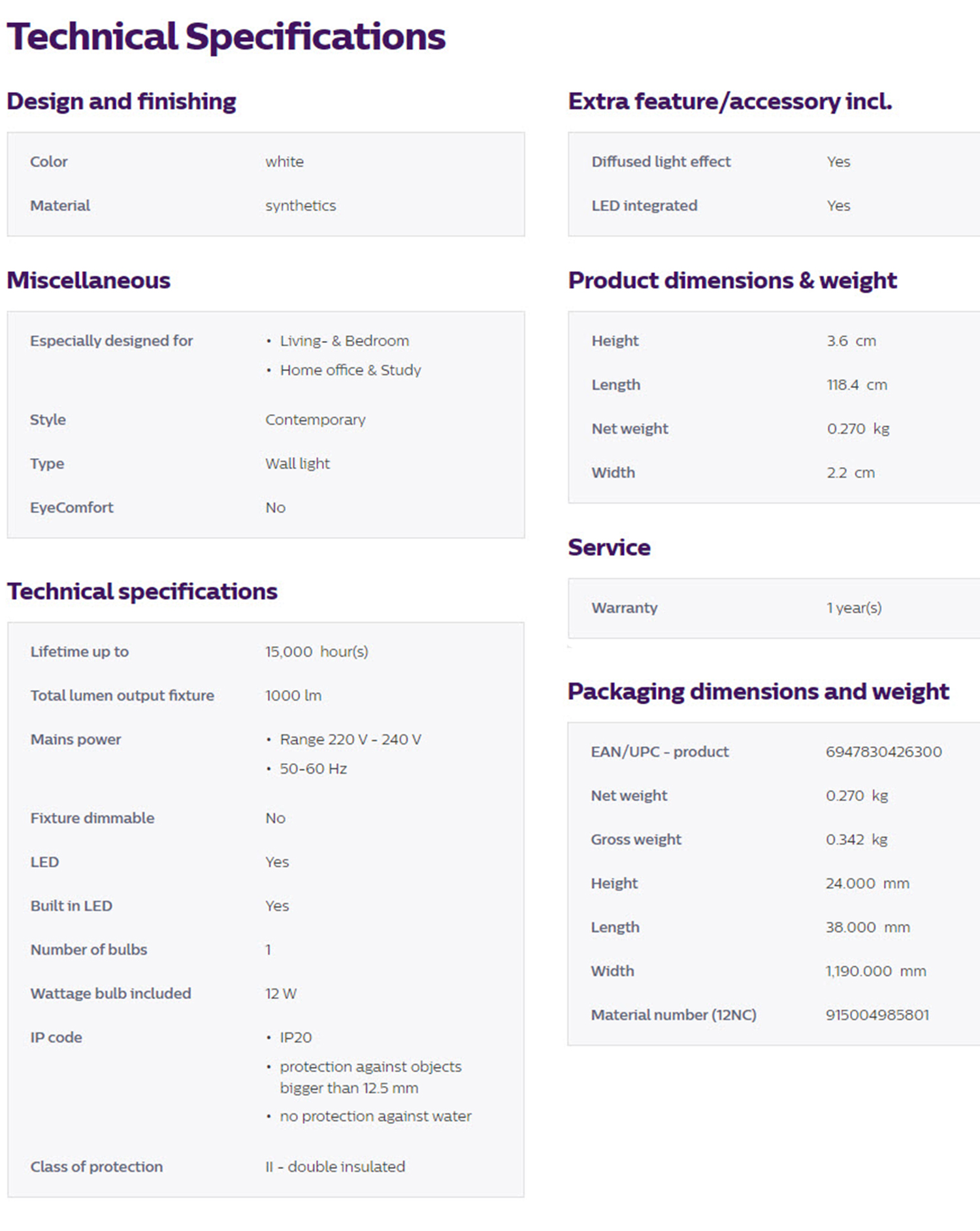Click the Range 220 V - 240 V bullet

[x=350, y=739]
